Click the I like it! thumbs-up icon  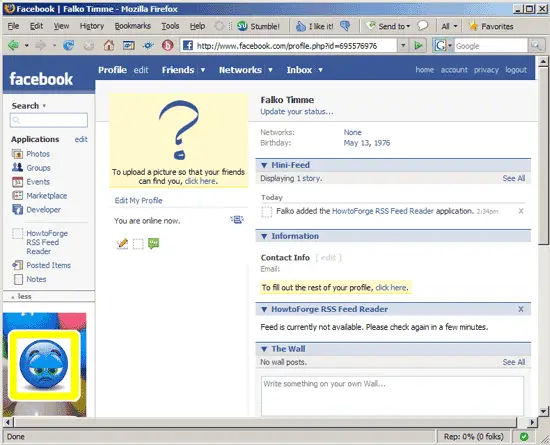pos(301,26)
